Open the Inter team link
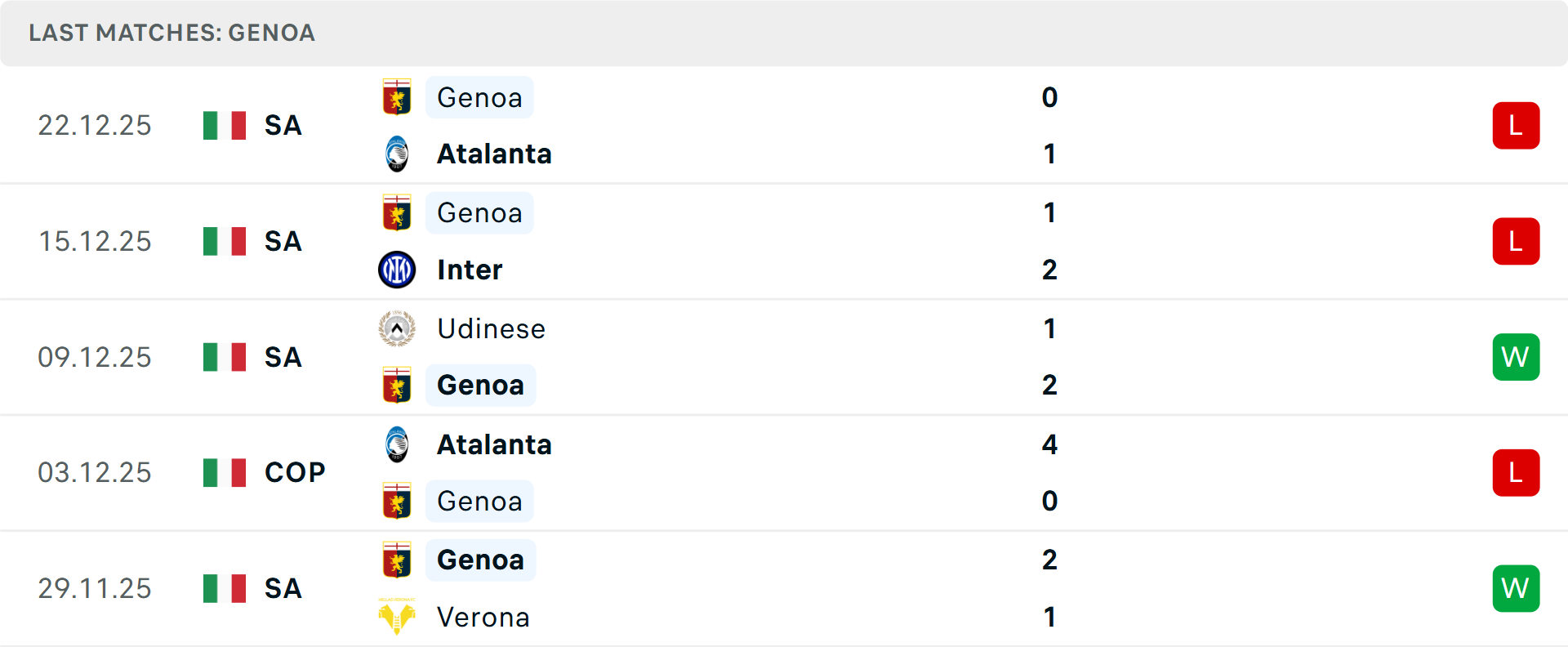 click(470, 270)
